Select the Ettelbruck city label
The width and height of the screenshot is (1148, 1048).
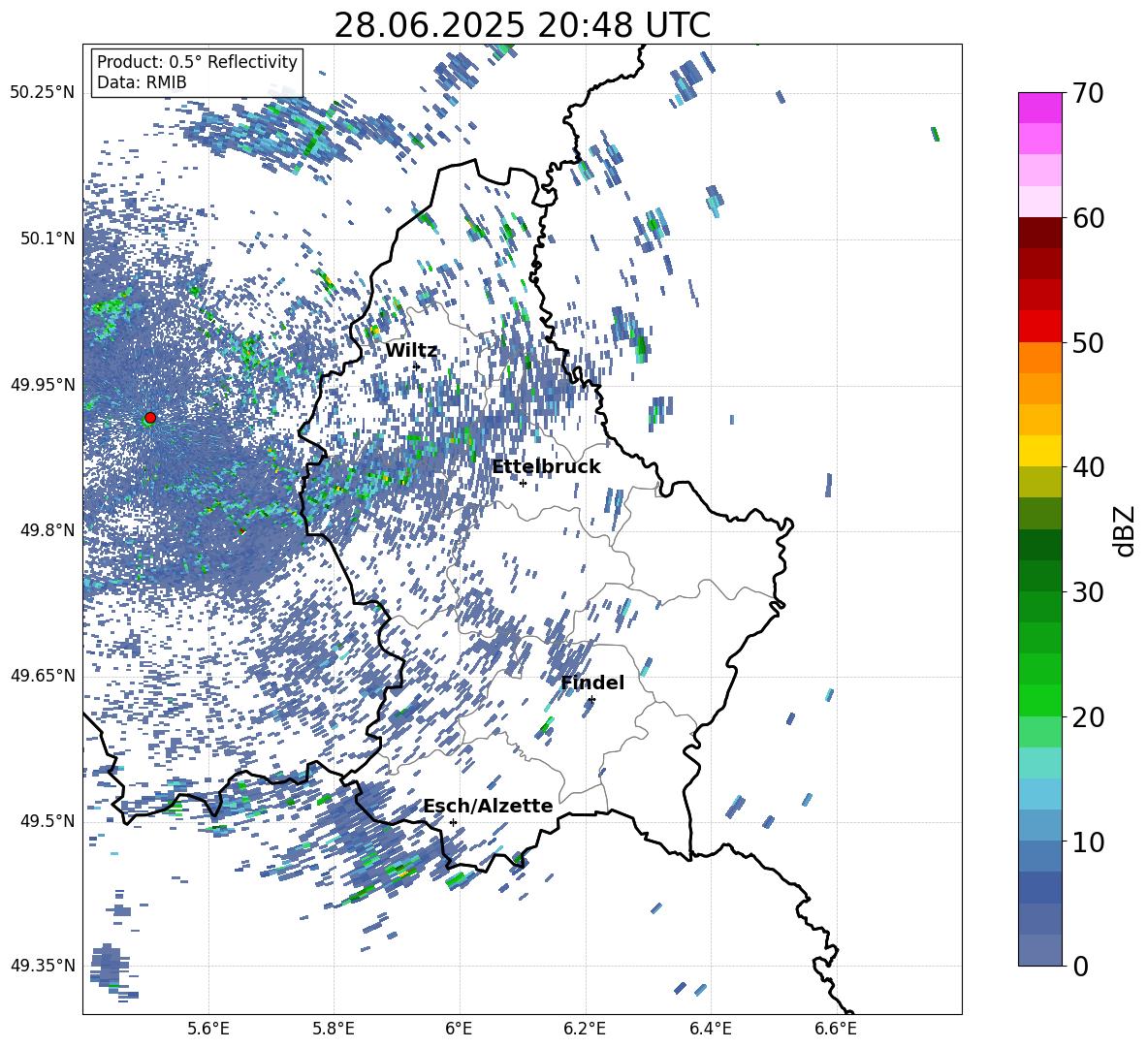click(x=546, y=467)
